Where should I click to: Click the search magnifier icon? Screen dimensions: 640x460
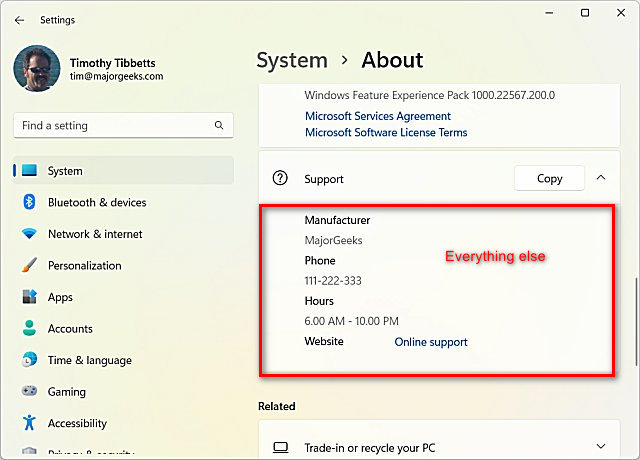[x=219, y=125]
